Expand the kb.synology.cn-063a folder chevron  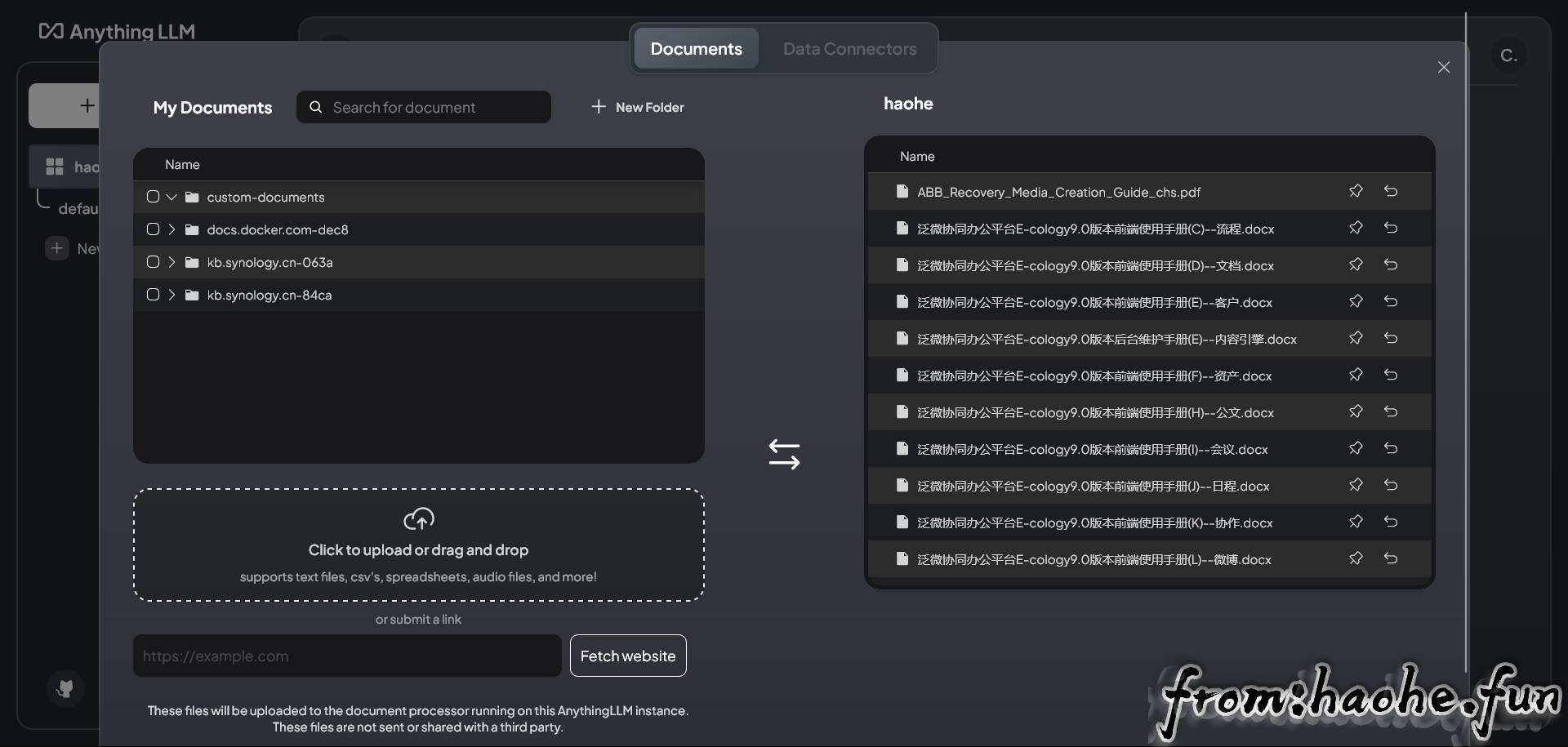tap(171, 262)
